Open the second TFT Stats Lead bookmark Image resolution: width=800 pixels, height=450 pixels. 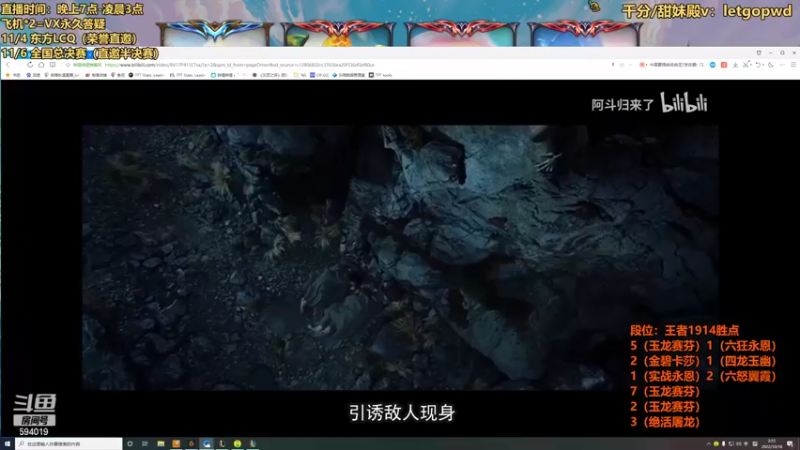click(x=188, y=75)
